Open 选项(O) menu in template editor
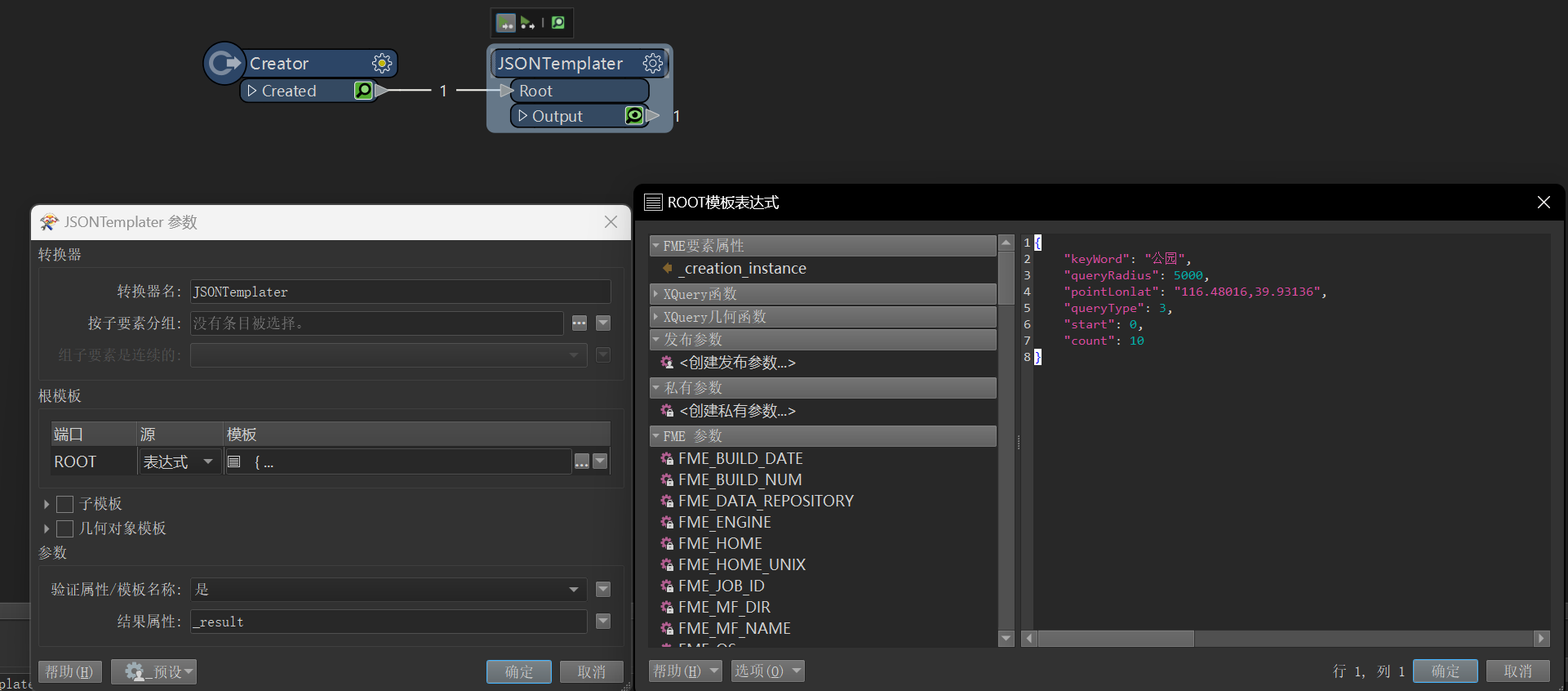 (x=767, y=671)
